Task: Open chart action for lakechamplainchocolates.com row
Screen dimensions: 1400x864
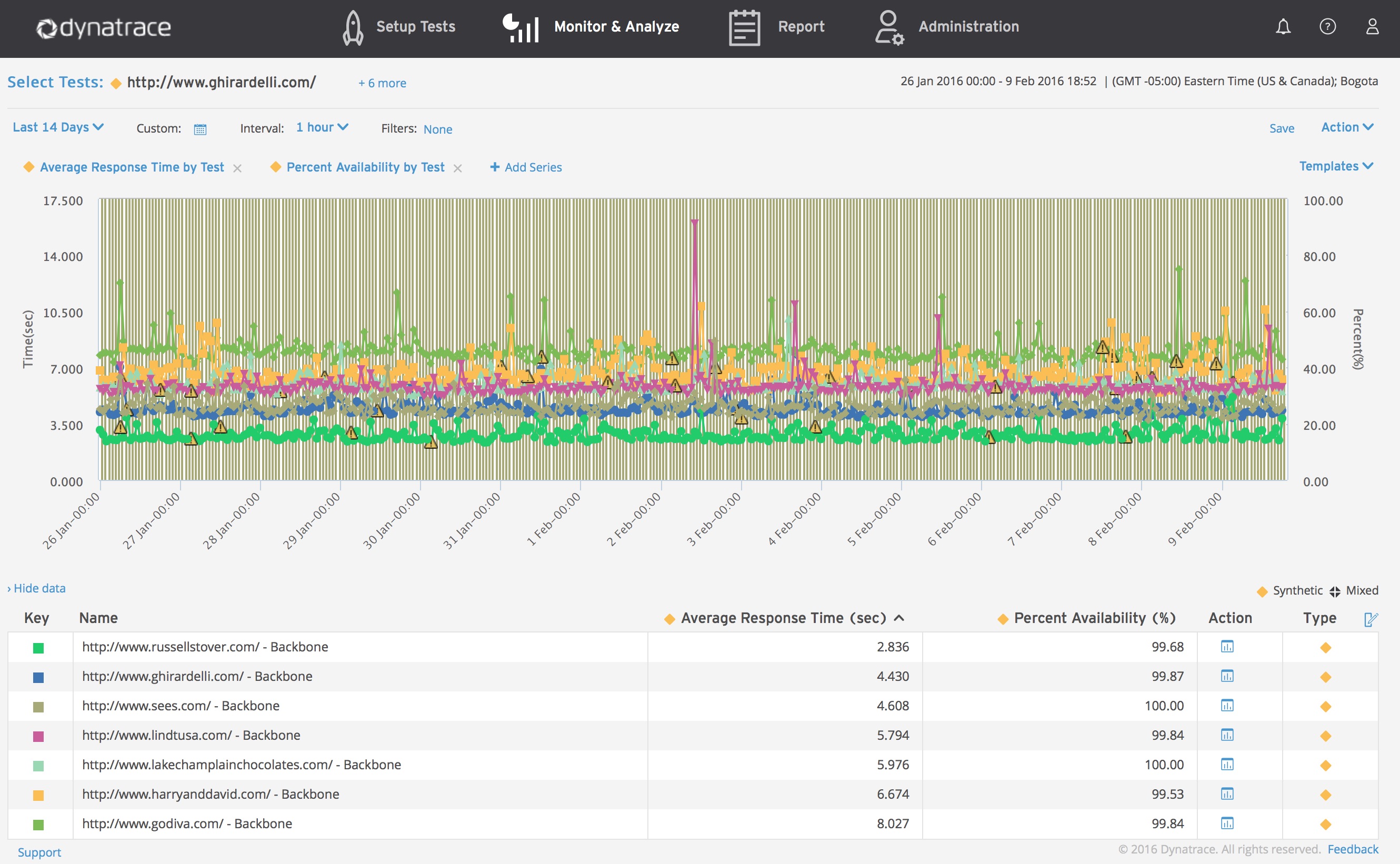Action: click(1227, 765)
